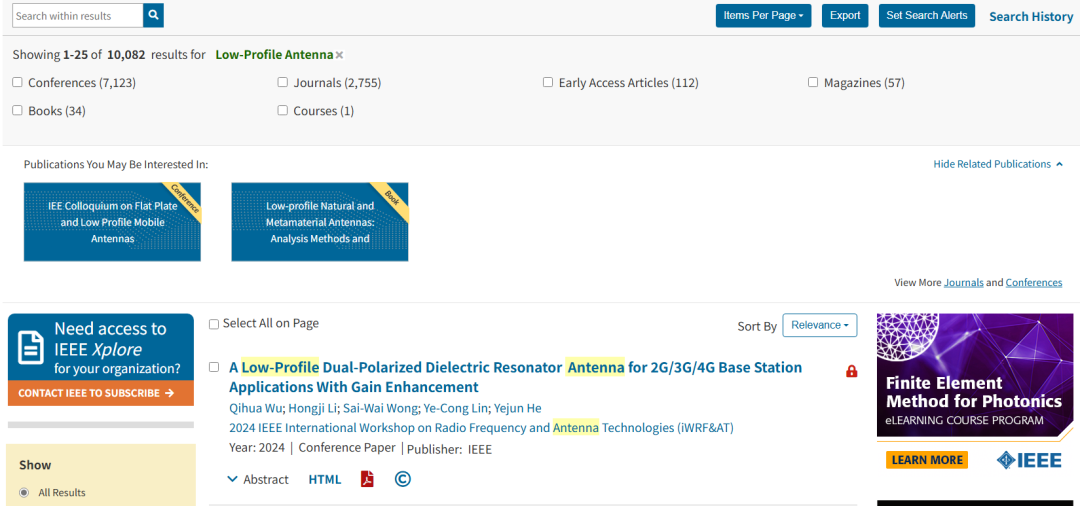Open IEE Colloquium on Flat Plate publication card
This screenshot has height=506, width=1080.
click(x=112, y=222)
